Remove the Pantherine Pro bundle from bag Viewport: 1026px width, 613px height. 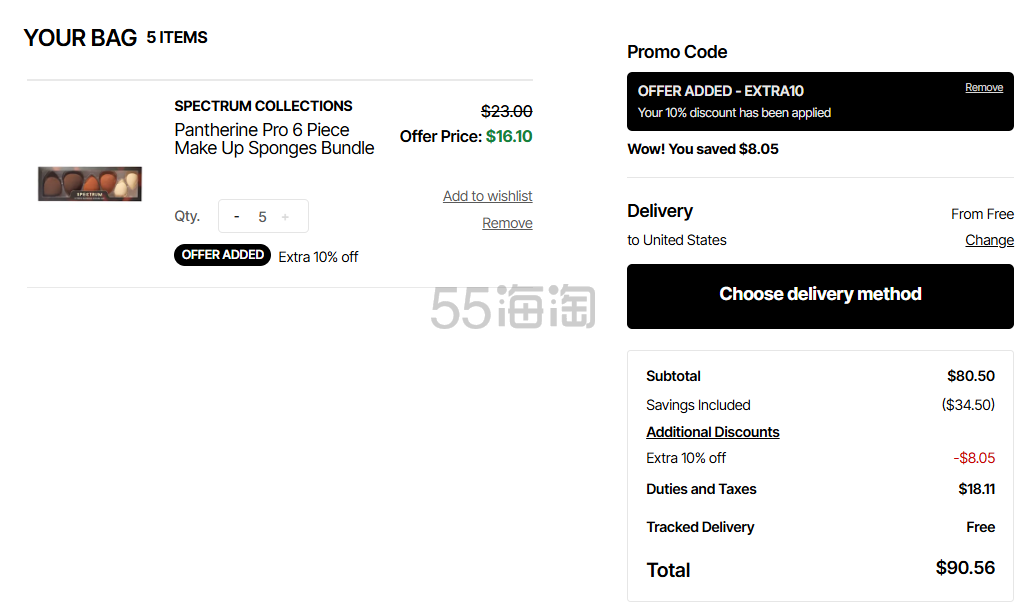click(507, 223)
